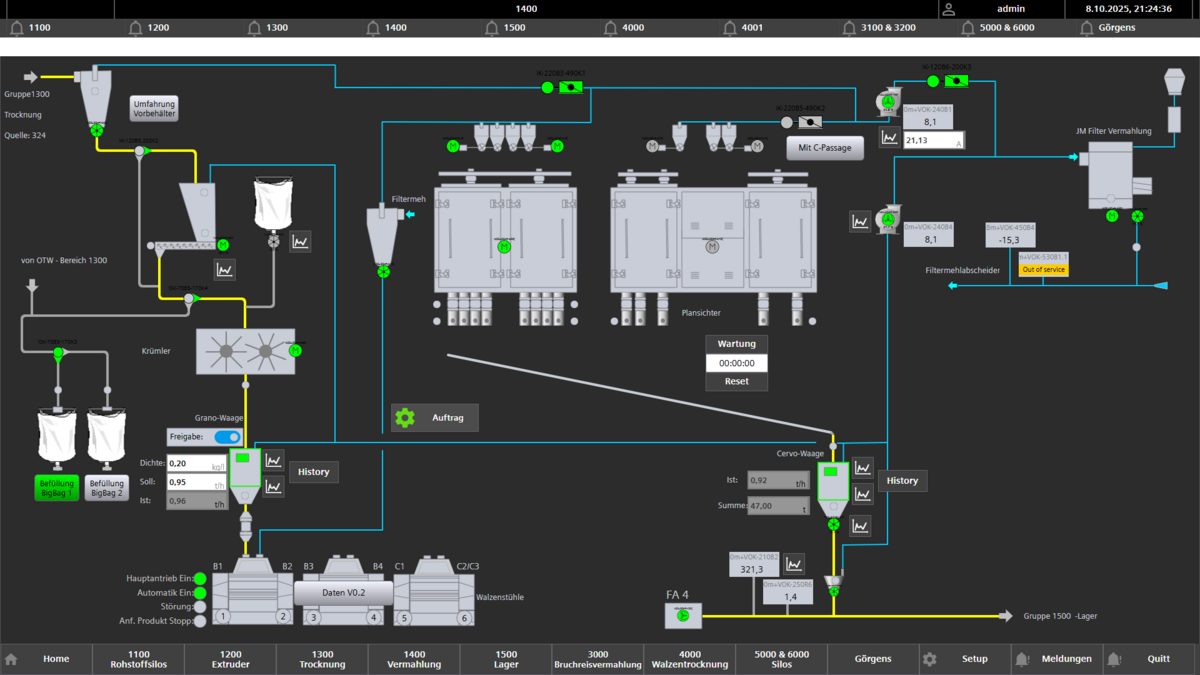Click the Mit C-Passage button
This screenshot has height=675, width=1200.
pos(825,148)
